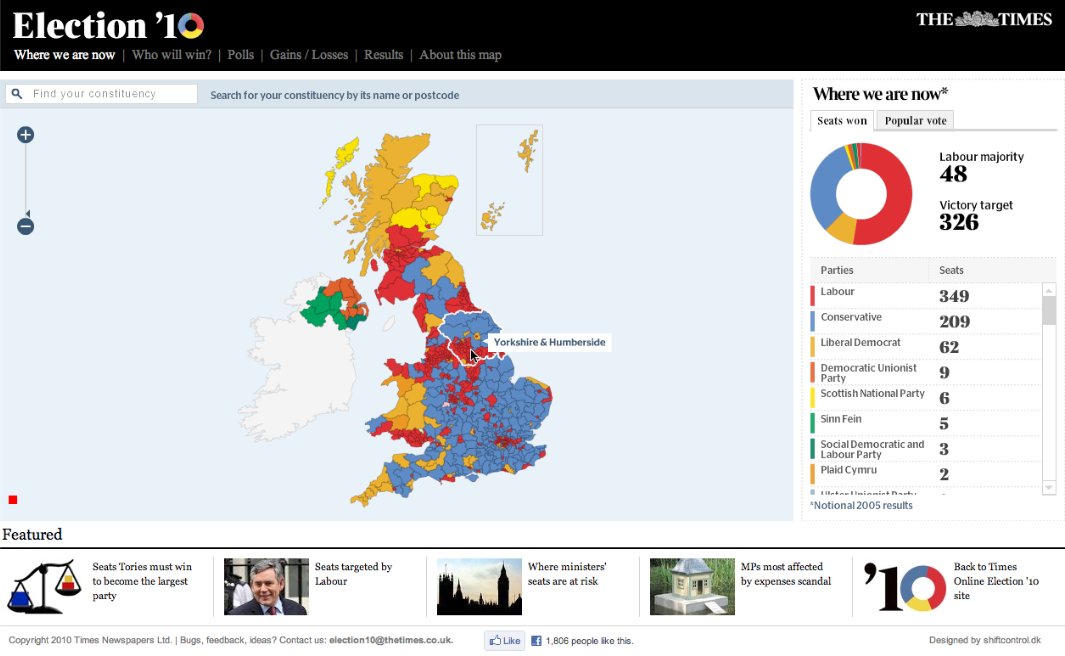This screenshot has height=656, width=1065.
Task: Click the Yorkshire & Humberside map label
Action: (x=549, y=342)
